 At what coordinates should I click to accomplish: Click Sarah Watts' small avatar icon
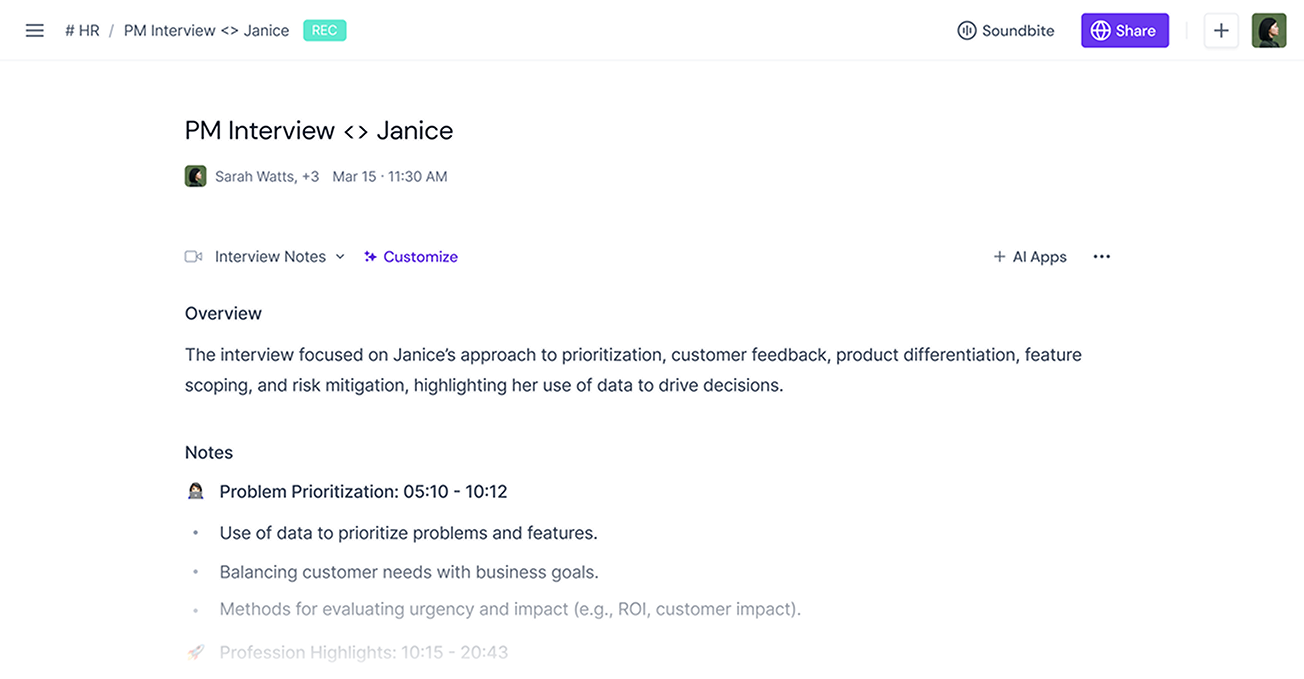point(196,176)
